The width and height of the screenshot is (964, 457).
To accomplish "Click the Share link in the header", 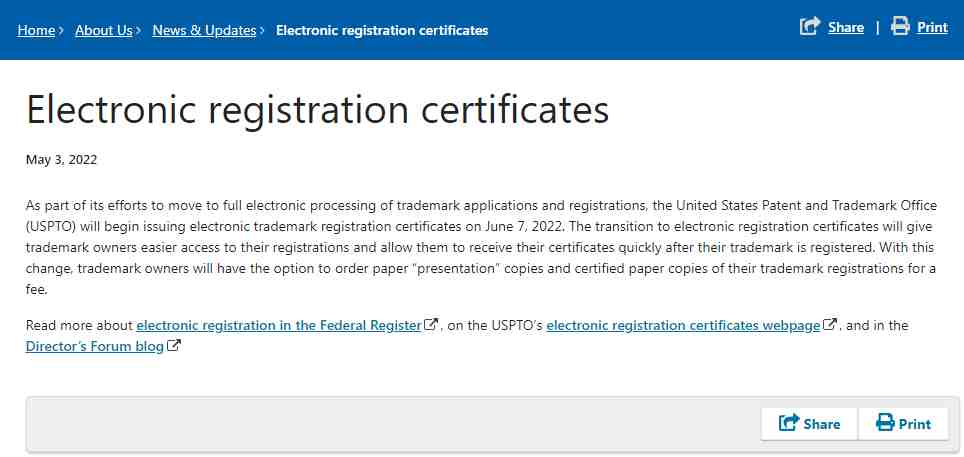I will (x=846, y=28).
